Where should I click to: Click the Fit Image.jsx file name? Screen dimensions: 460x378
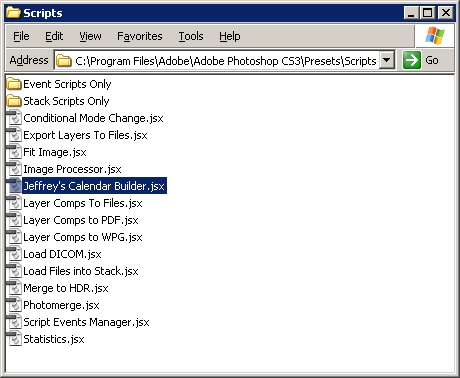click(55, 152)
